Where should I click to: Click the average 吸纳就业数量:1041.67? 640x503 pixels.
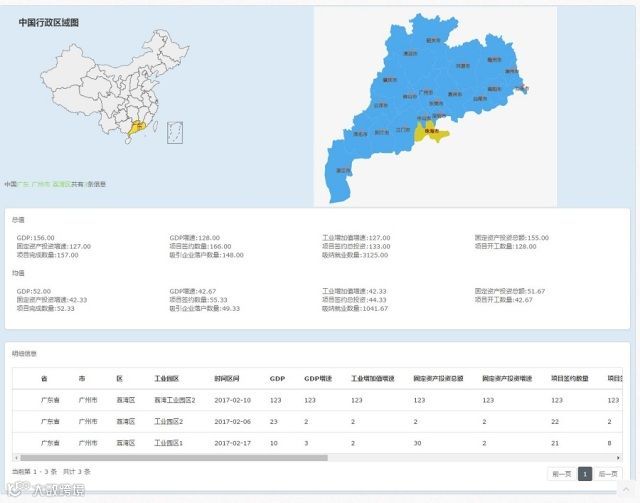355,308
